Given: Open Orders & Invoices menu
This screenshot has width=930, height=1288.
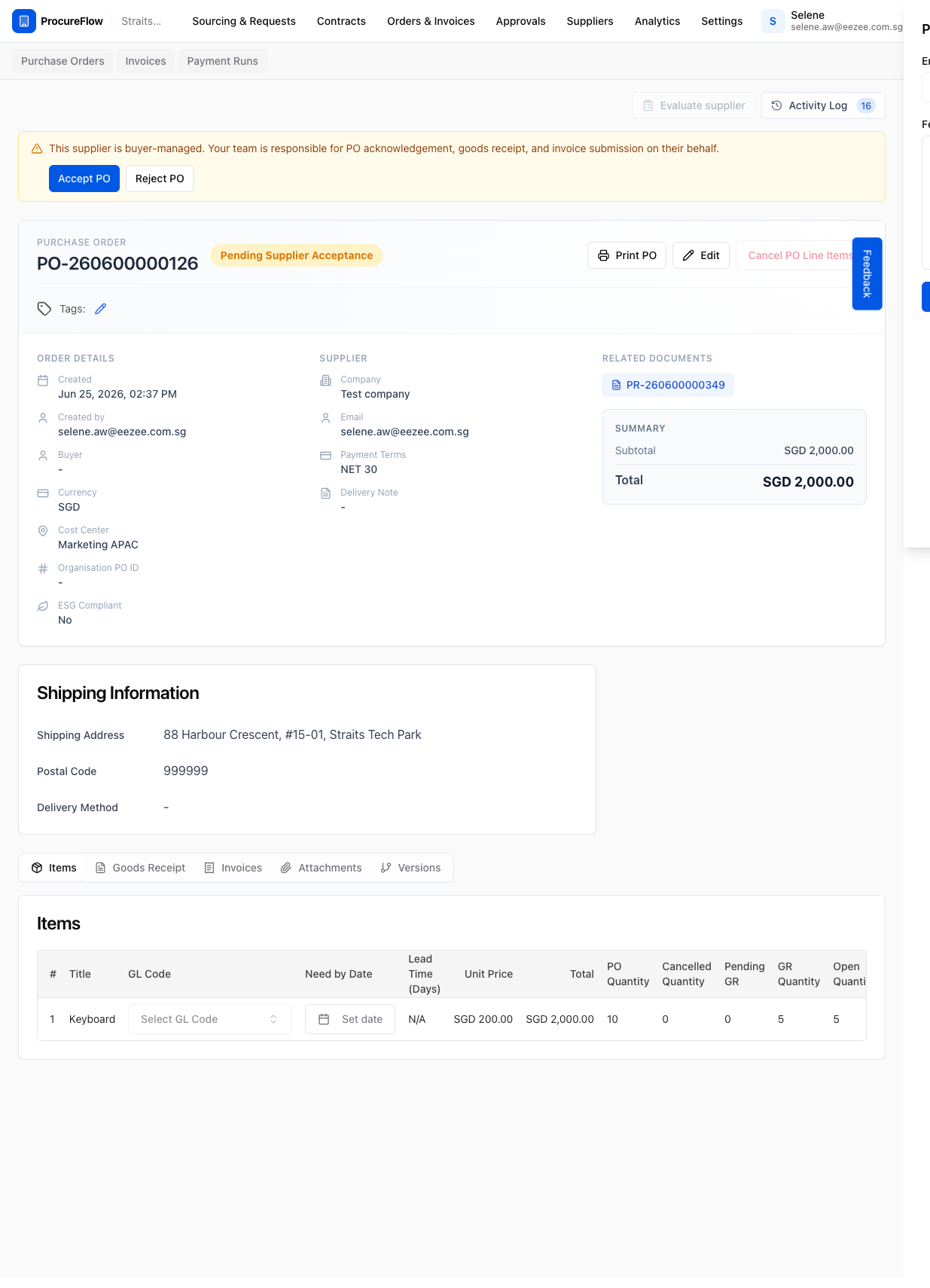Looking at the screenshot, I should tap(431, 21).
